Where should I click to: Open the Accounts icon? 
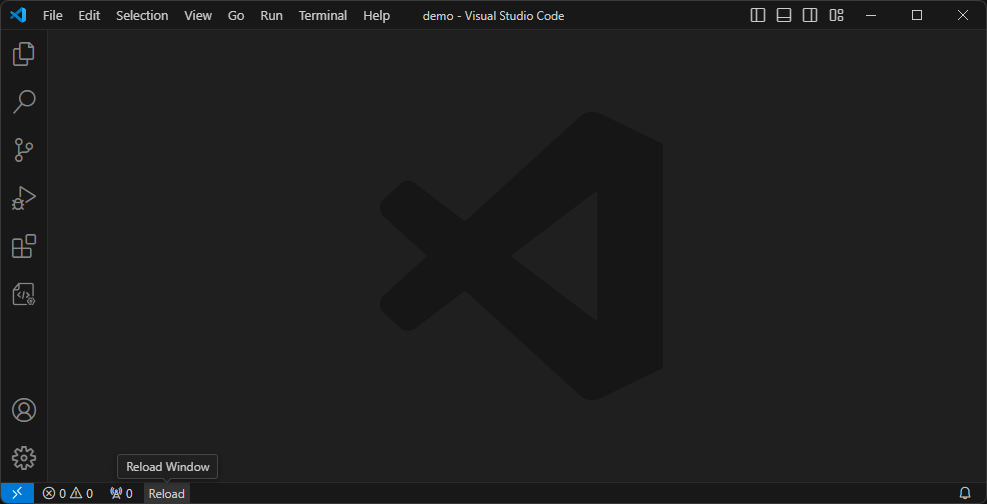point(24,410)
